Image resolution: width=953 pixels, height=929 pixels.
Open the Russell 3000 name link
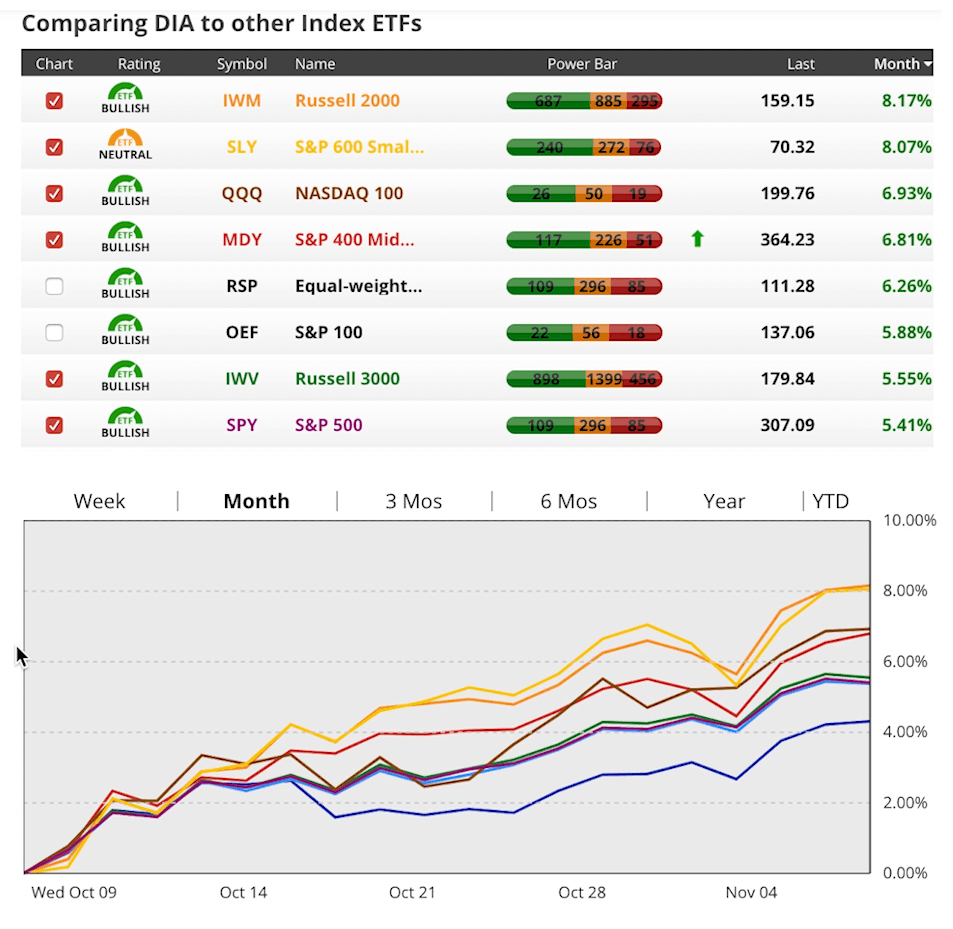tap(348, 379)
